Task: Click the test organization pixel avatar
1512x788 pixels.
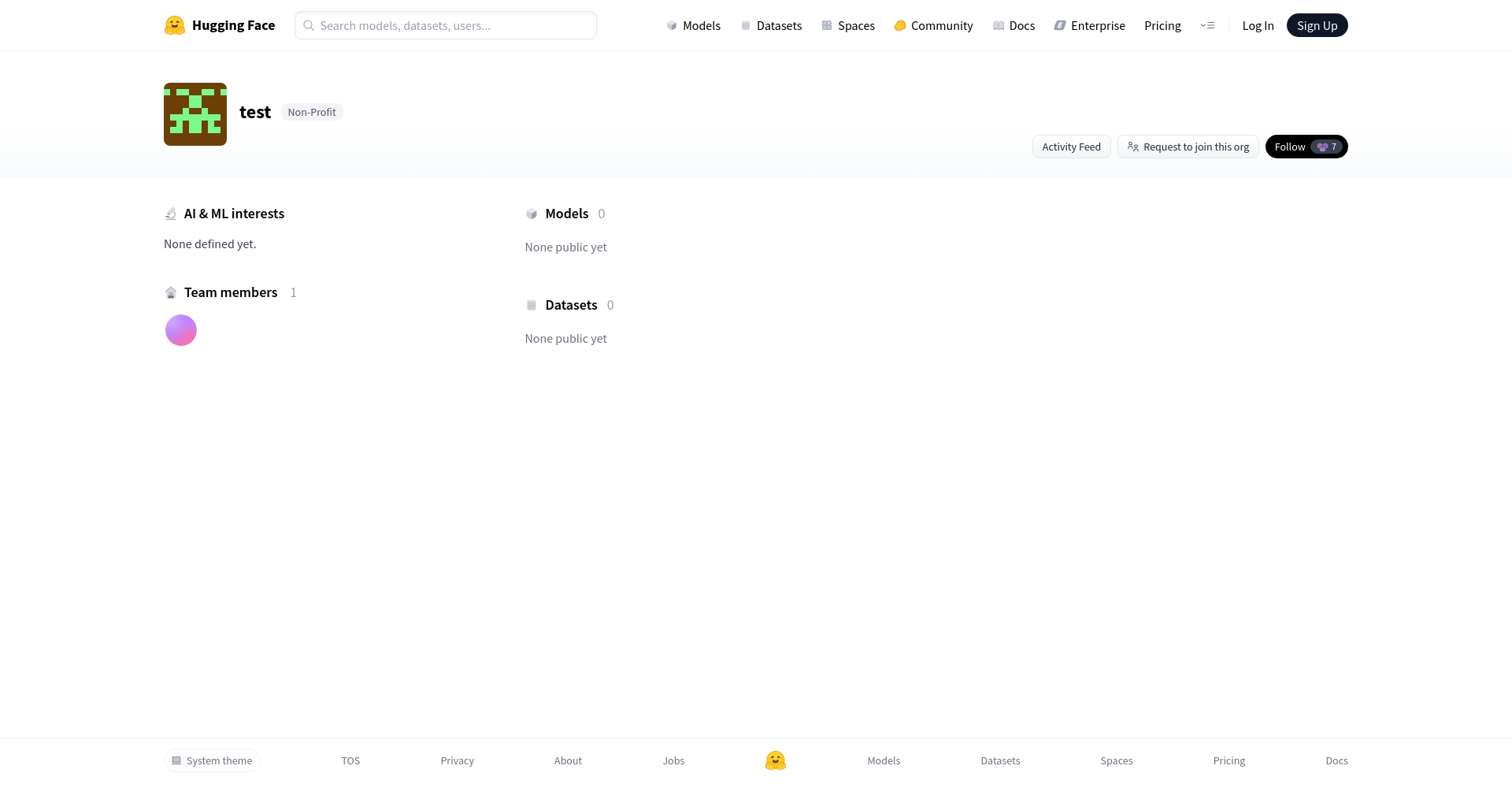Action: [x=195, y=114]
